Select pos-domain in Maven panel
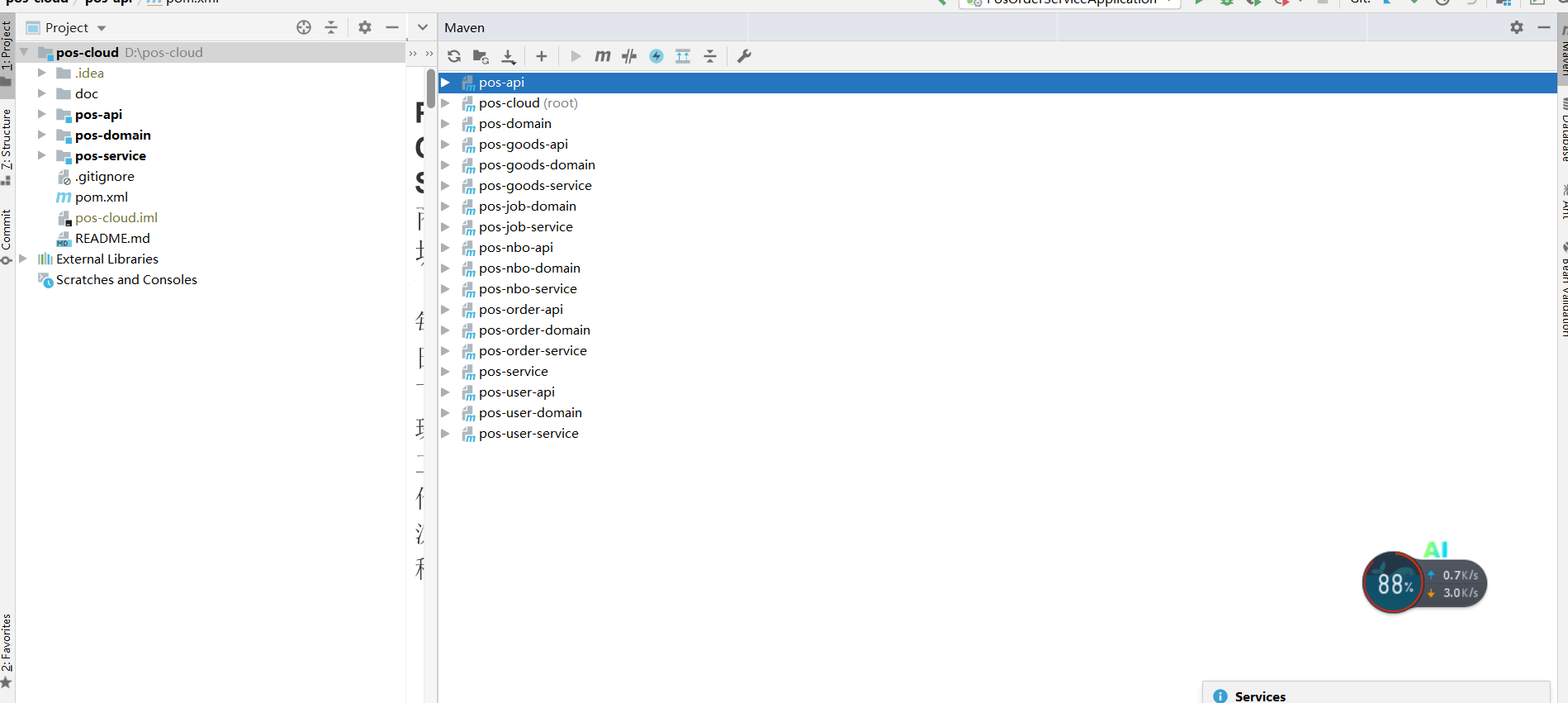The height and width of the screenshot is (703, 1568). click(515, 124)
